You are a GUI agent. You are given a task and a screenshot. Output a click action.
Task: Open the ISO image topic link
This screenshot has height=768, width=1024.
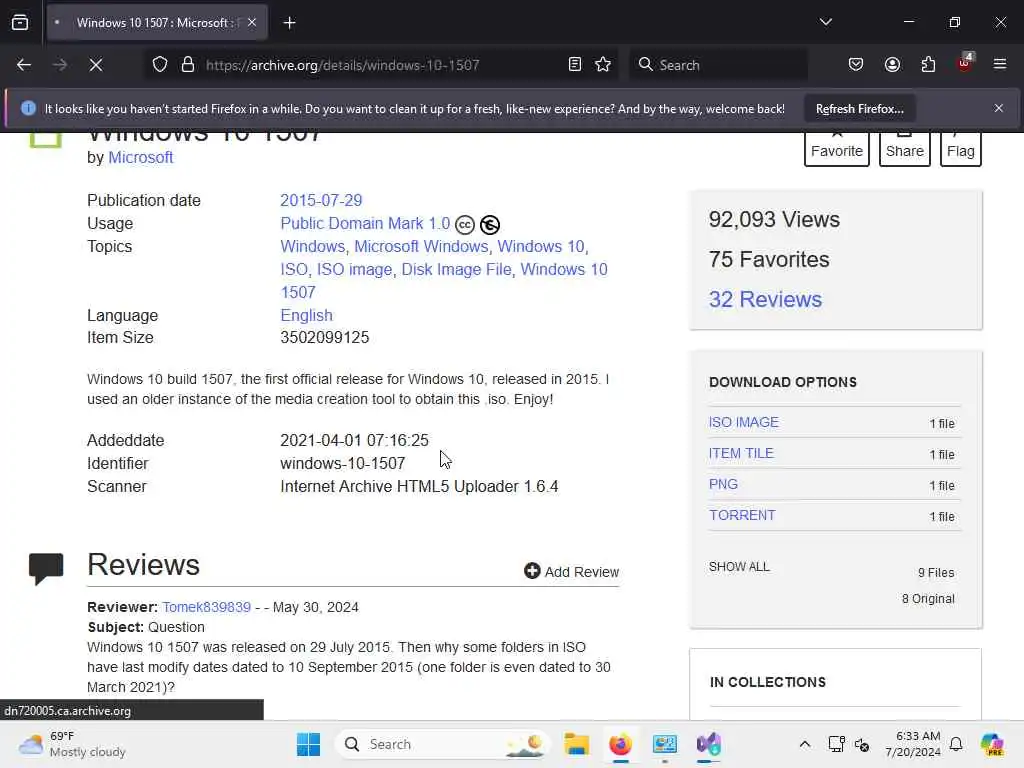point(355,269)
